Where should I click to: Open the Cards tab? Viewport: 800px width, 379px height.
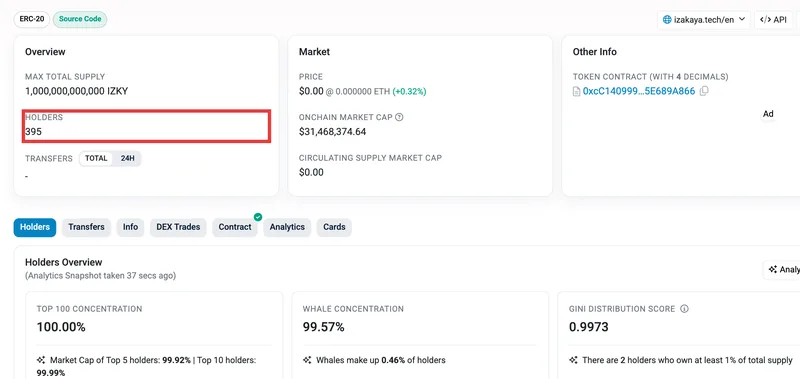pos(334,227)
